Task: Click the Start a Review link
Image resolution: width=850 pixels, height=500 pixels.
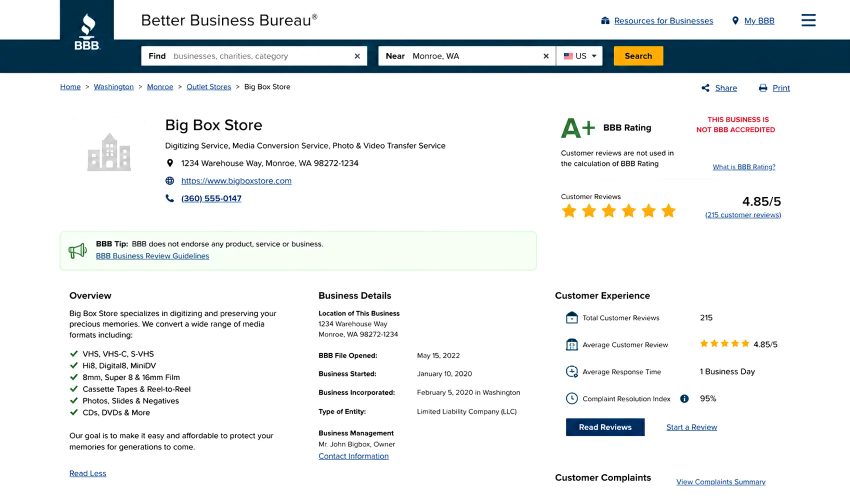Action: (x=692, y=427)
